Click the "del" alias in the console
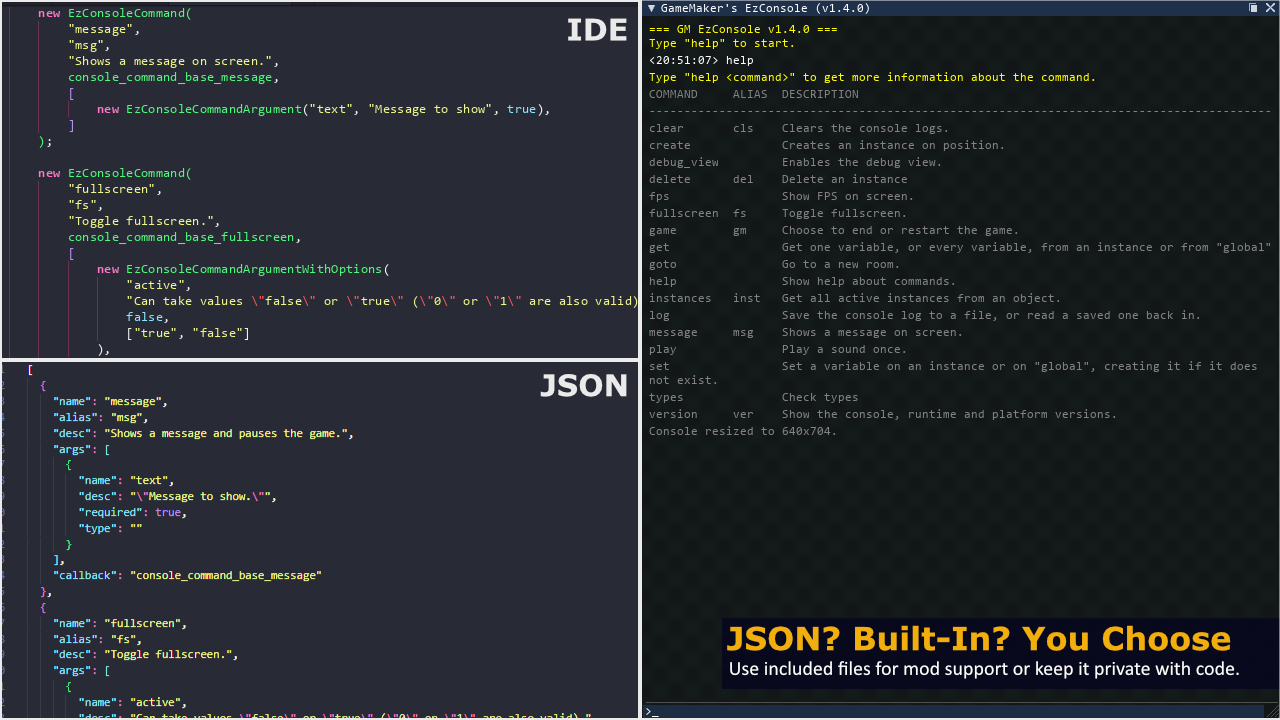 pyautogui.click(x=743, y=179)
